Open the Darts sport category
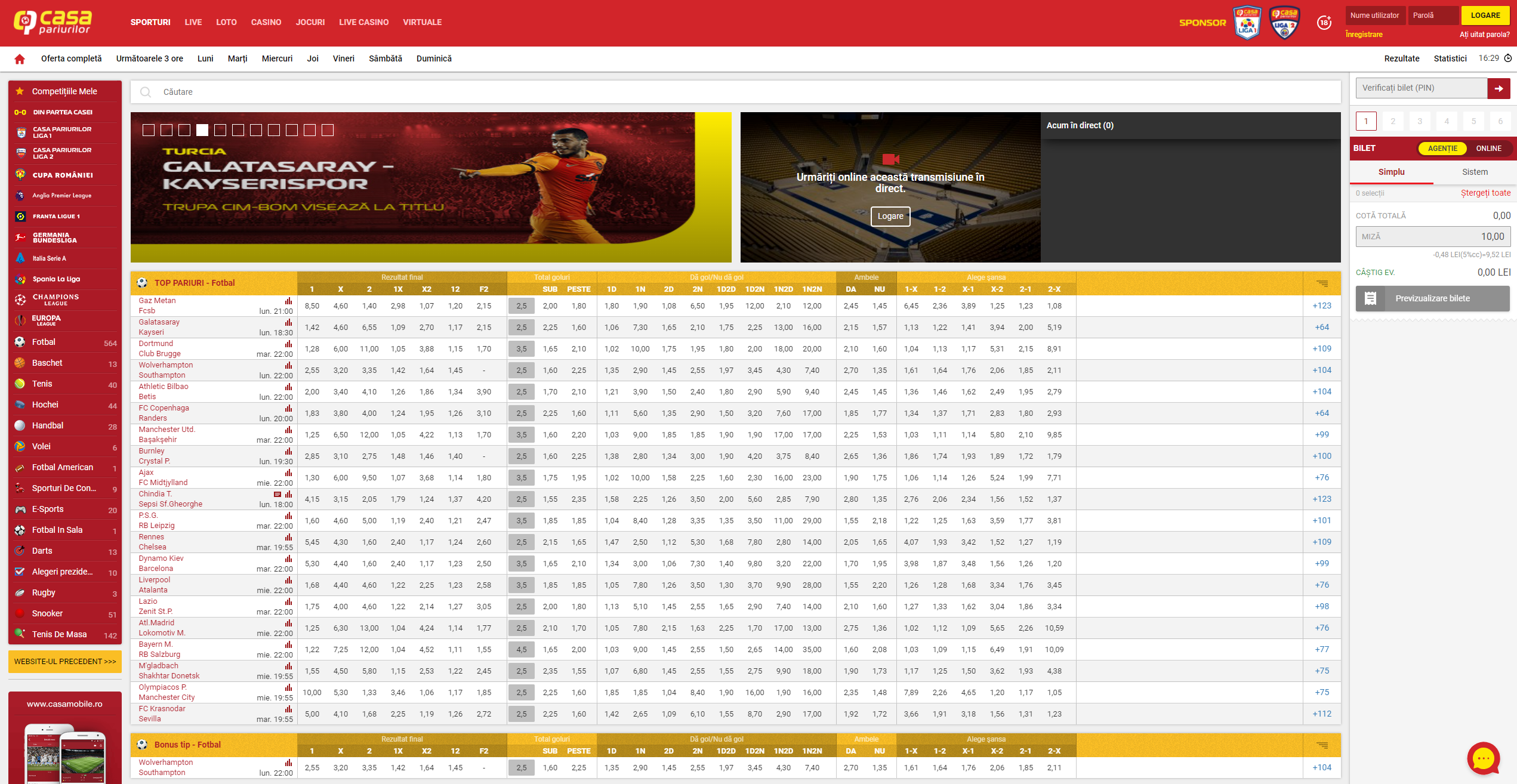 point(42,551)
